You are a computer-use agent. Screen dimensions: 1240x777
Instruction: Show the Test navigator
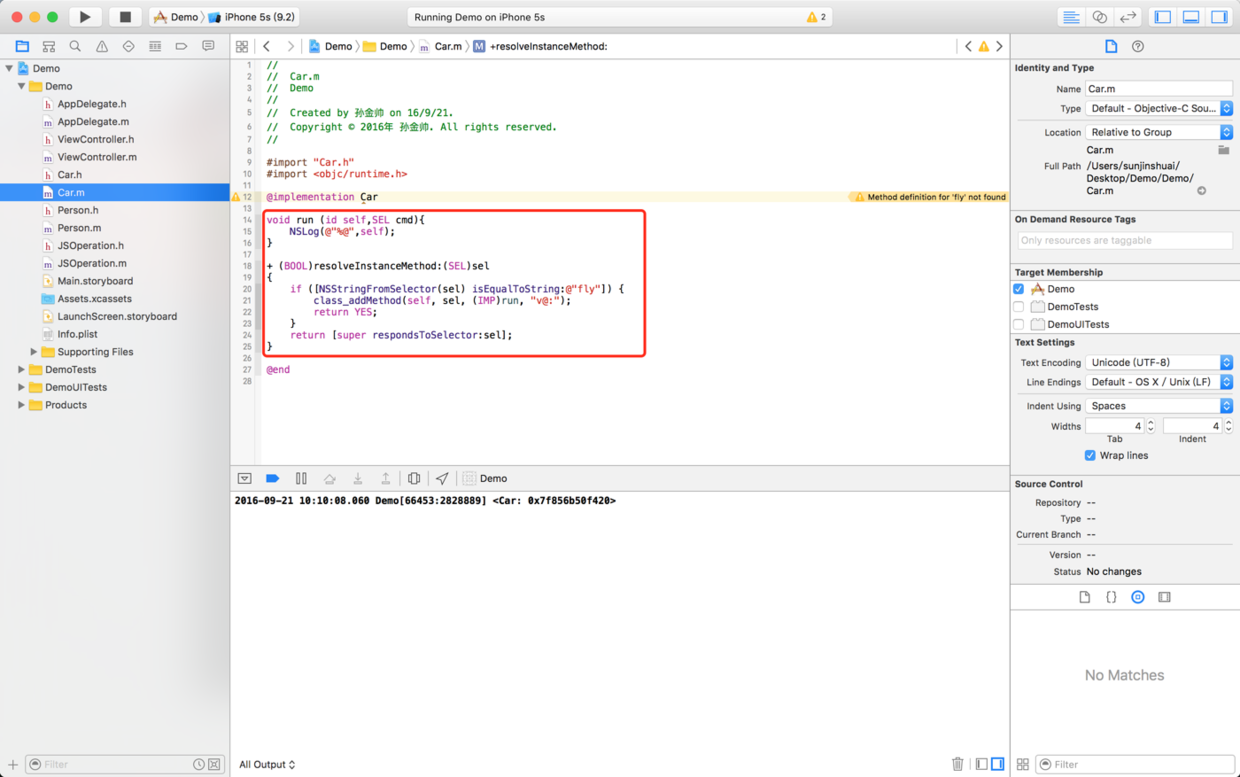[x=128, y=46]
